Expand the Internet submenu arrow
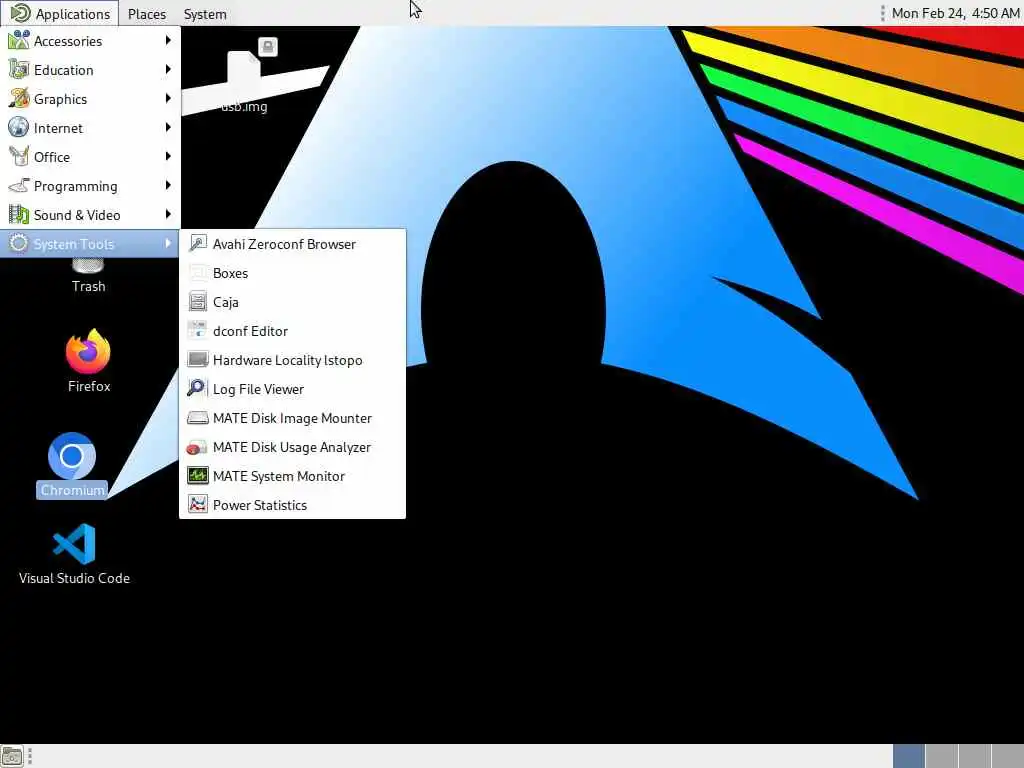The width and height of the screenshot is (1024, 768). coord(168,127)
